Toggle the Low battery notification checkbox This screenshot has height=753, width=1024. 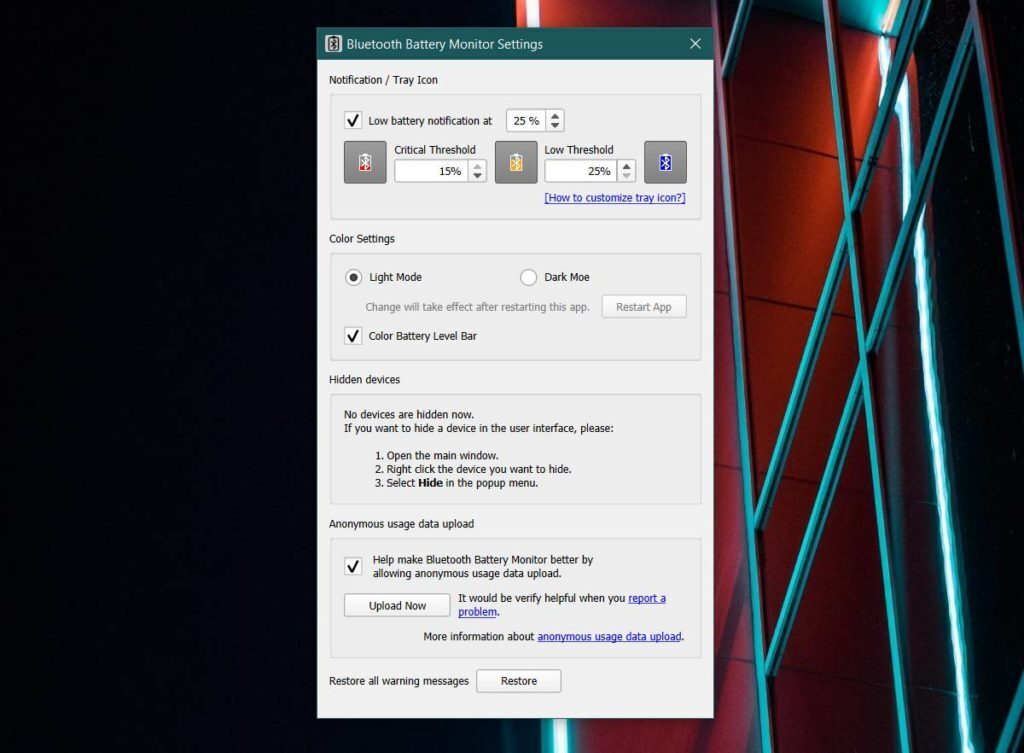353,120
